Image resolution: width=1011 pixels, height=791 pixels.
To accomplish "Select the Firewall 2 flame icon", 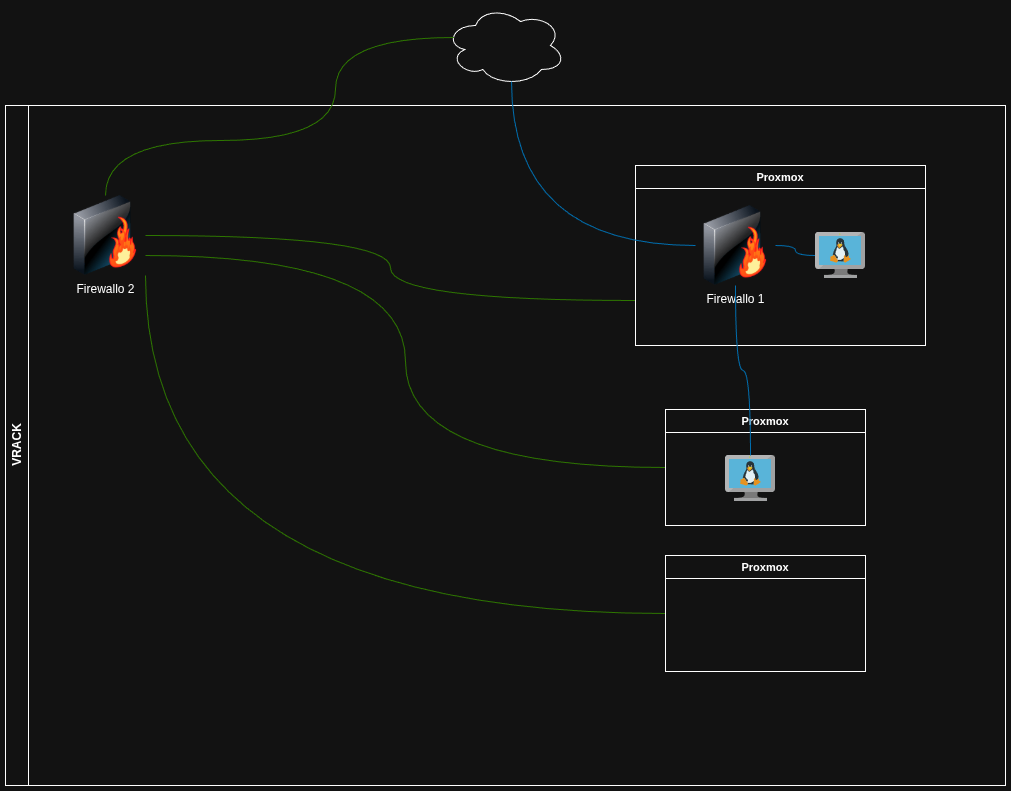I will pos(105,235).
